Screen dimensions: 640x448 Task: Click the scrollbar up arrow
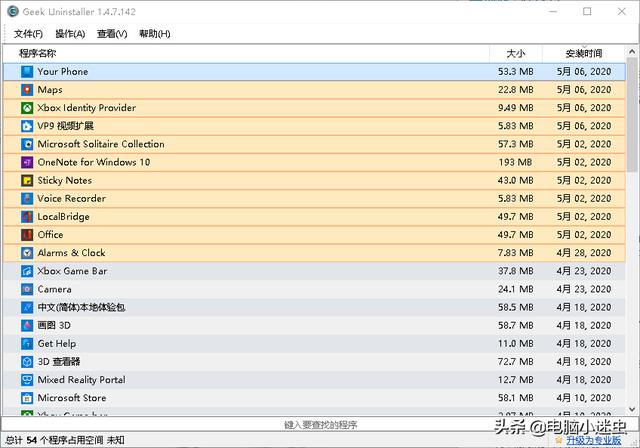coord(632,52)
